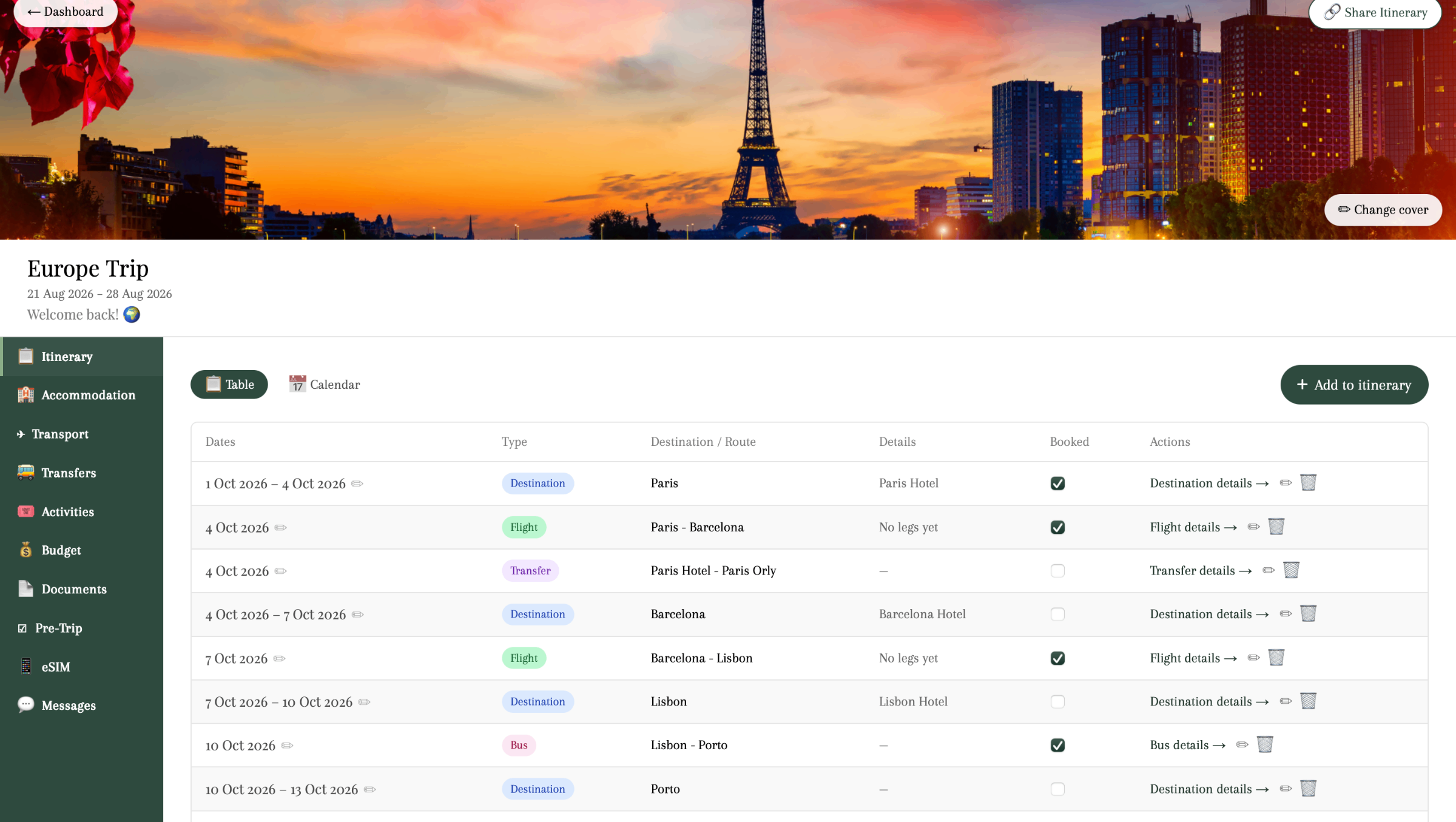Open eSIM in the sidebar
The height and width of the screenshot is (822, 1456).
(x=81, y=667)
